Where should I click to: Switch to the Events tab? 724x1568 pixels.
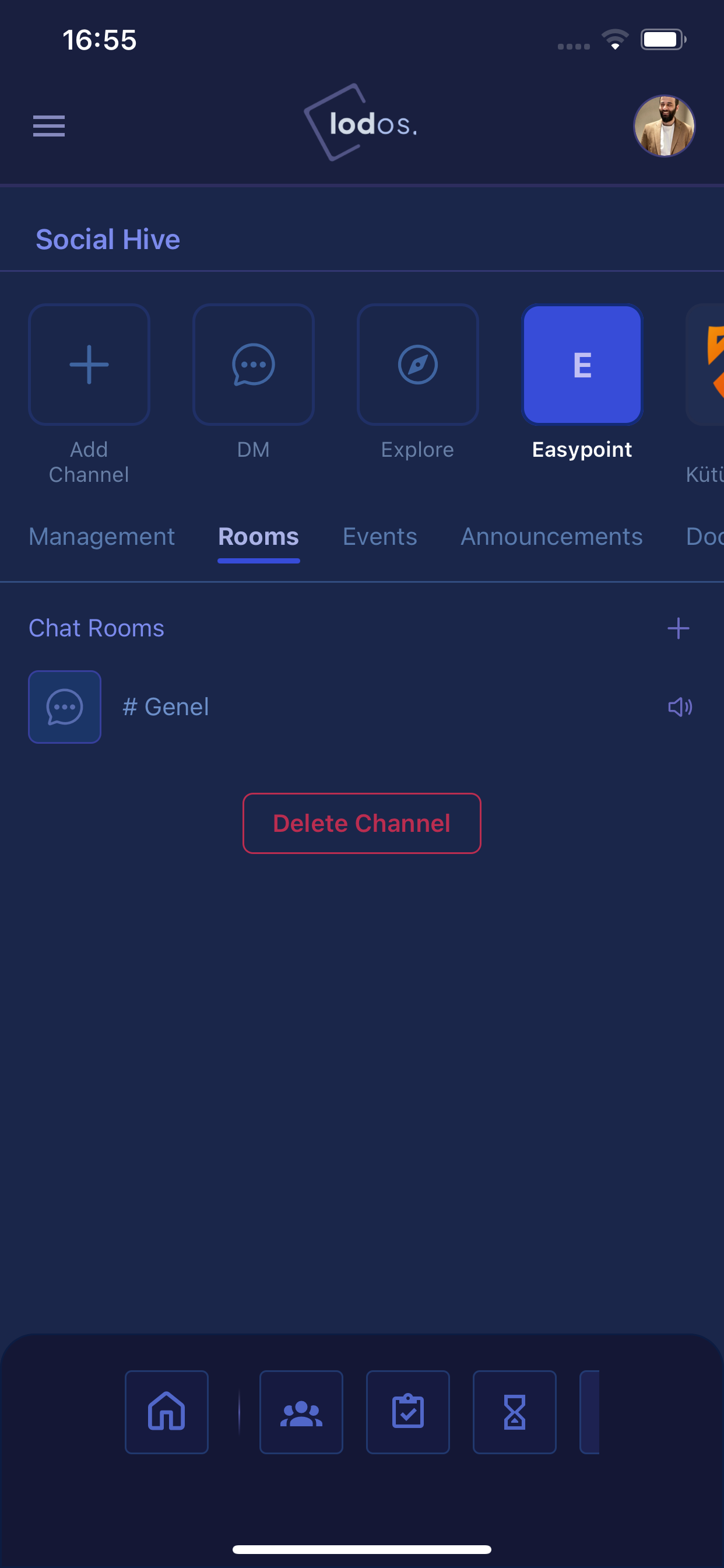pos(379,536)
